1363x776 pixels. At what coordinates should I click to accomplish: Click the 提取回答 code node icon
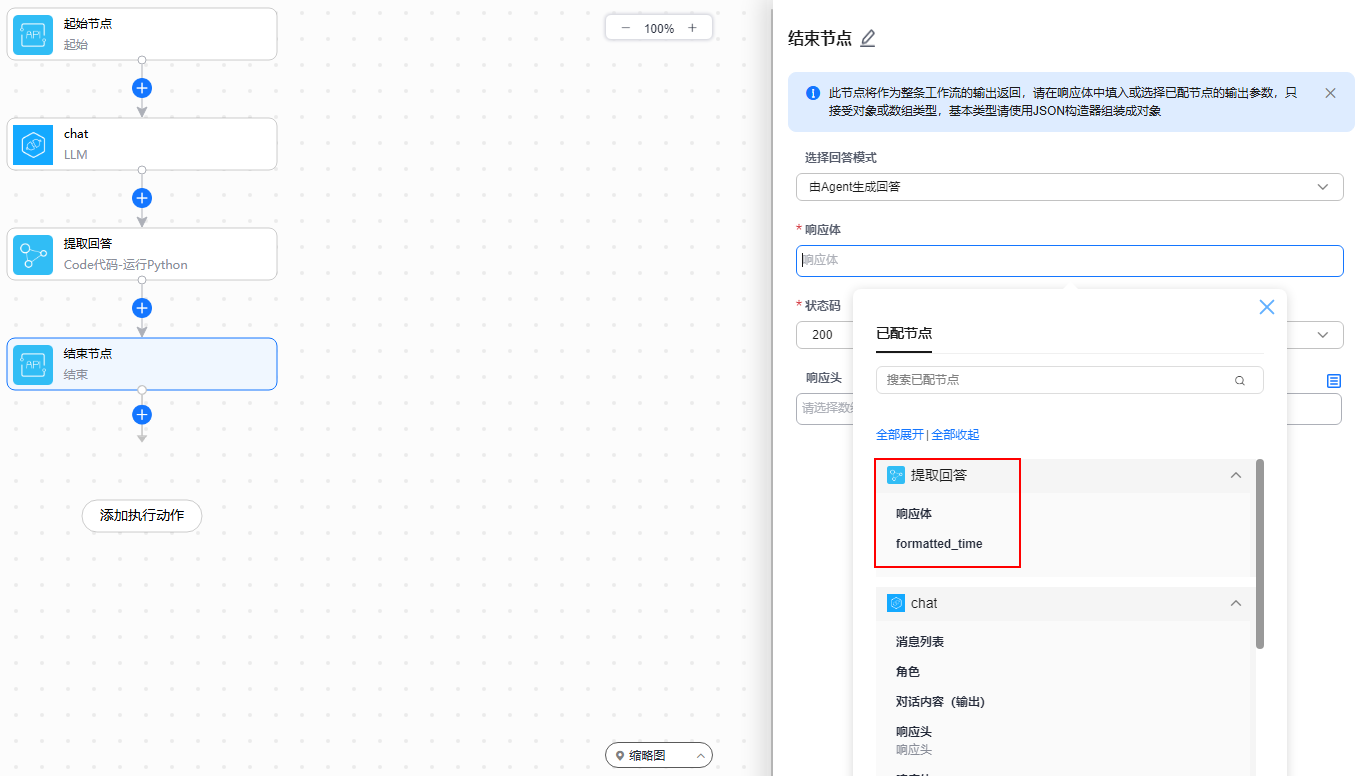click(33, 254)
